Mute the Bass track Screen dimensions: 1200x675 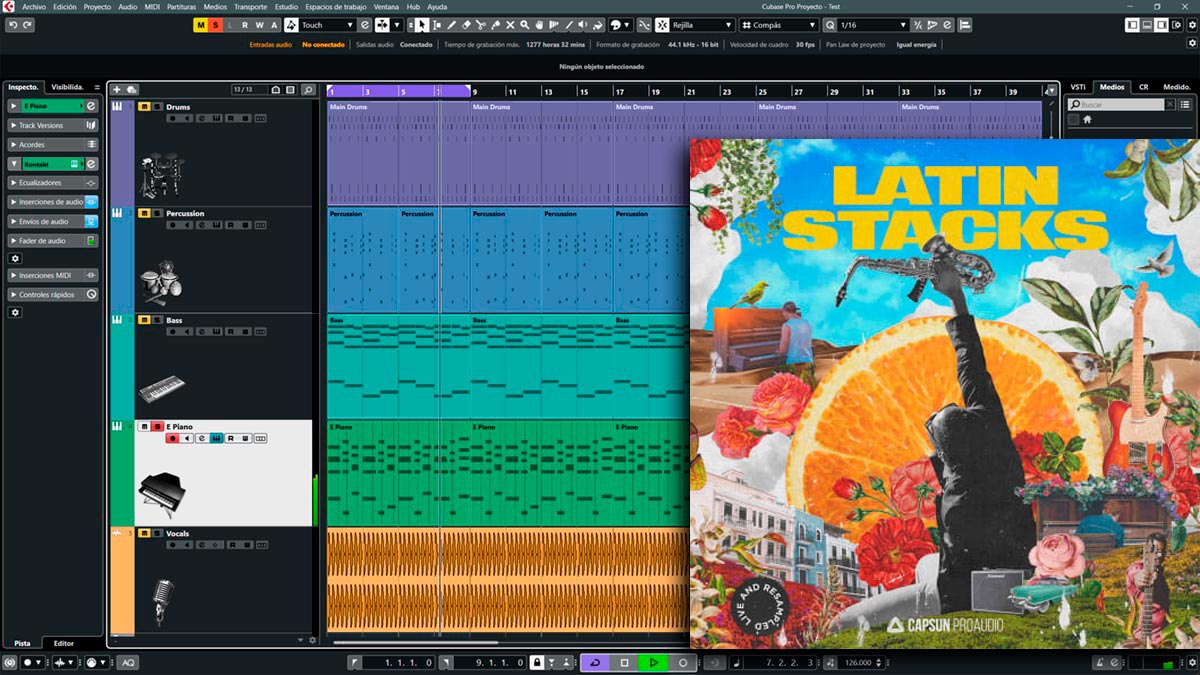[144, 320]
